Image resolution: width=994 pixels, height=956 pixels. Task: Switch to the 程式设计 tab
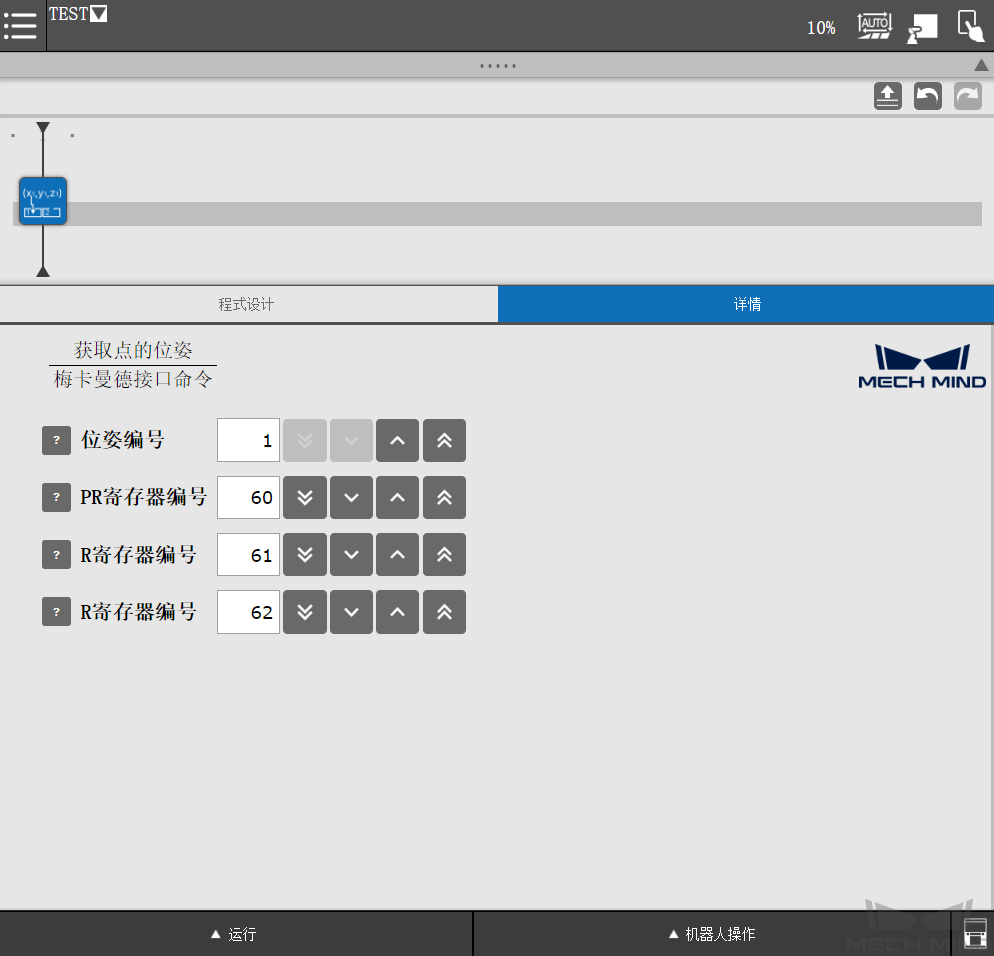(x=248, y=304)
